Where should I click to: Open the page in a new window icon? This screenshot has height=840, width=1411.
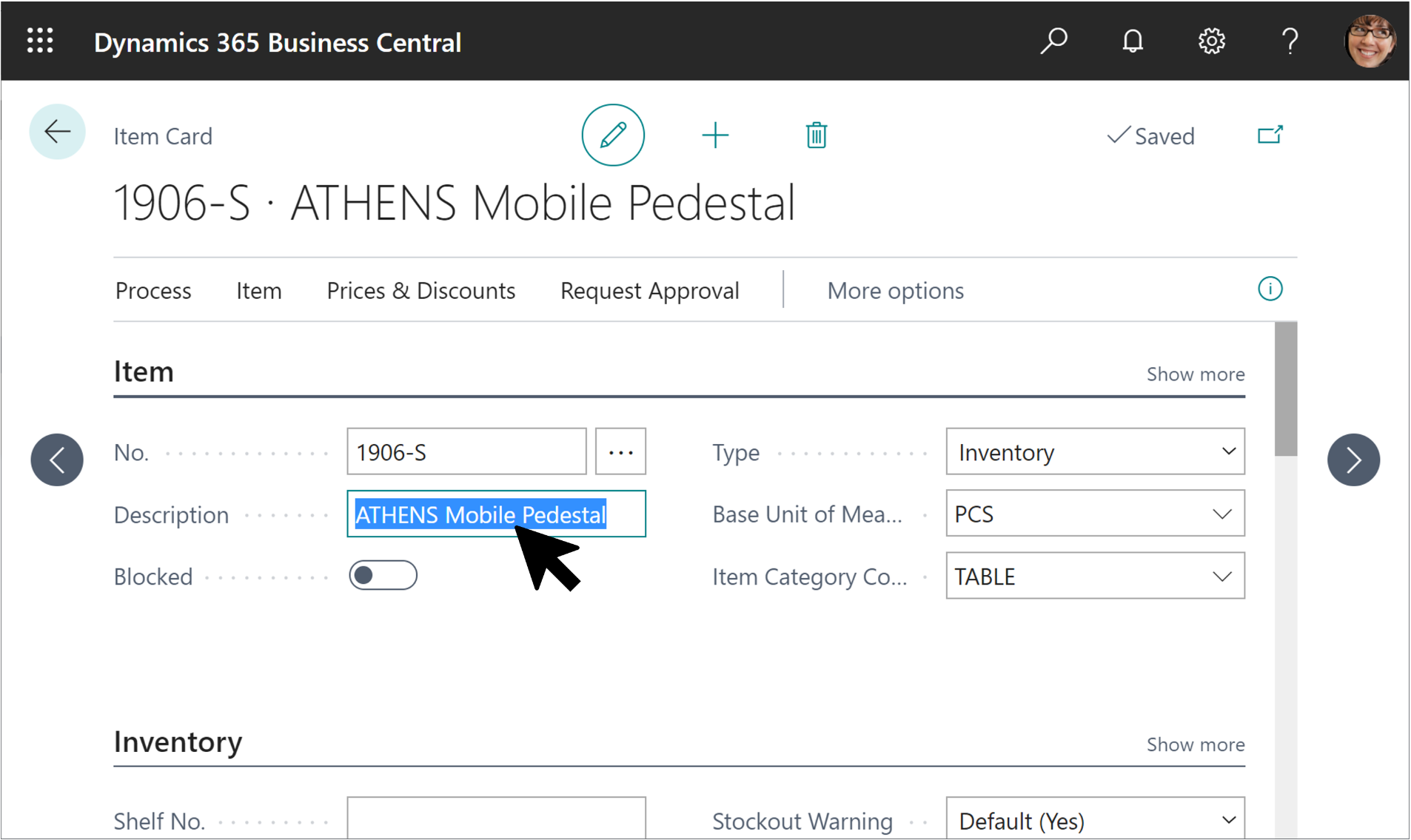coord(1270,135)
